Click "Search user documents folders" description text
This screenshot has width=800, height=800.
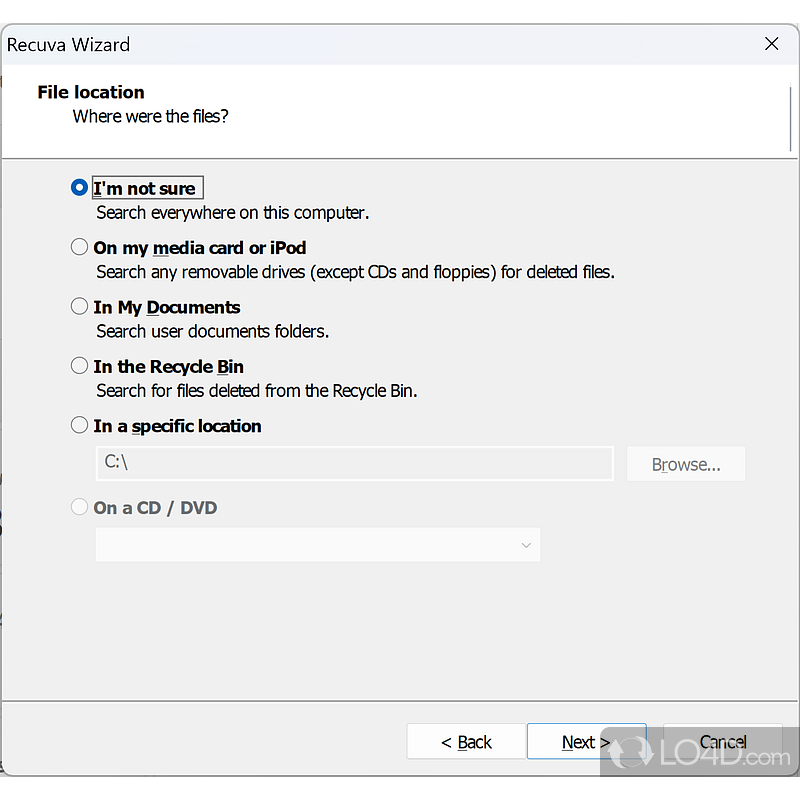(212, 331)
